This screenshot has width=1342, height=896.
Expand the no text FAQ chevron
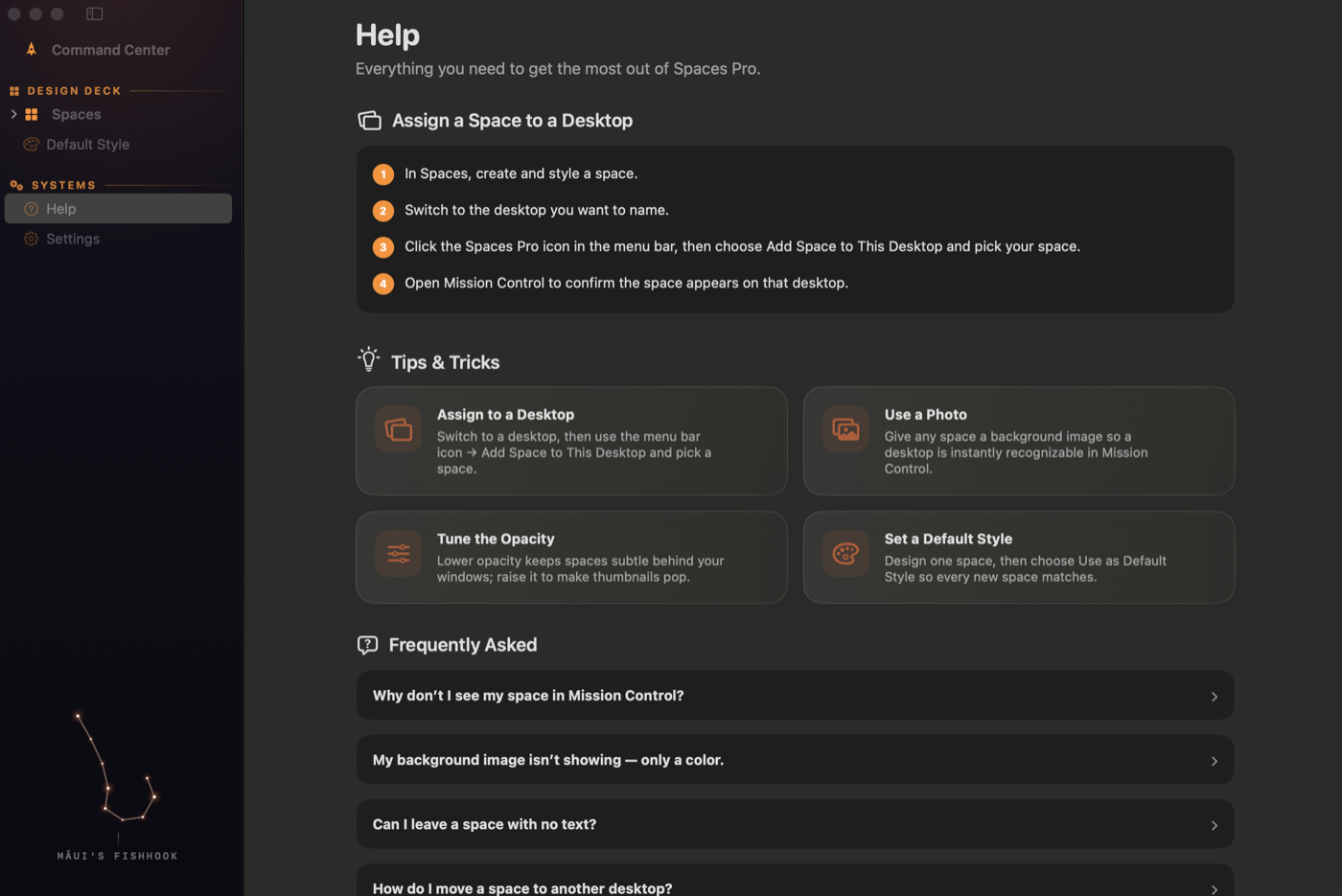tap(1214, 825)
